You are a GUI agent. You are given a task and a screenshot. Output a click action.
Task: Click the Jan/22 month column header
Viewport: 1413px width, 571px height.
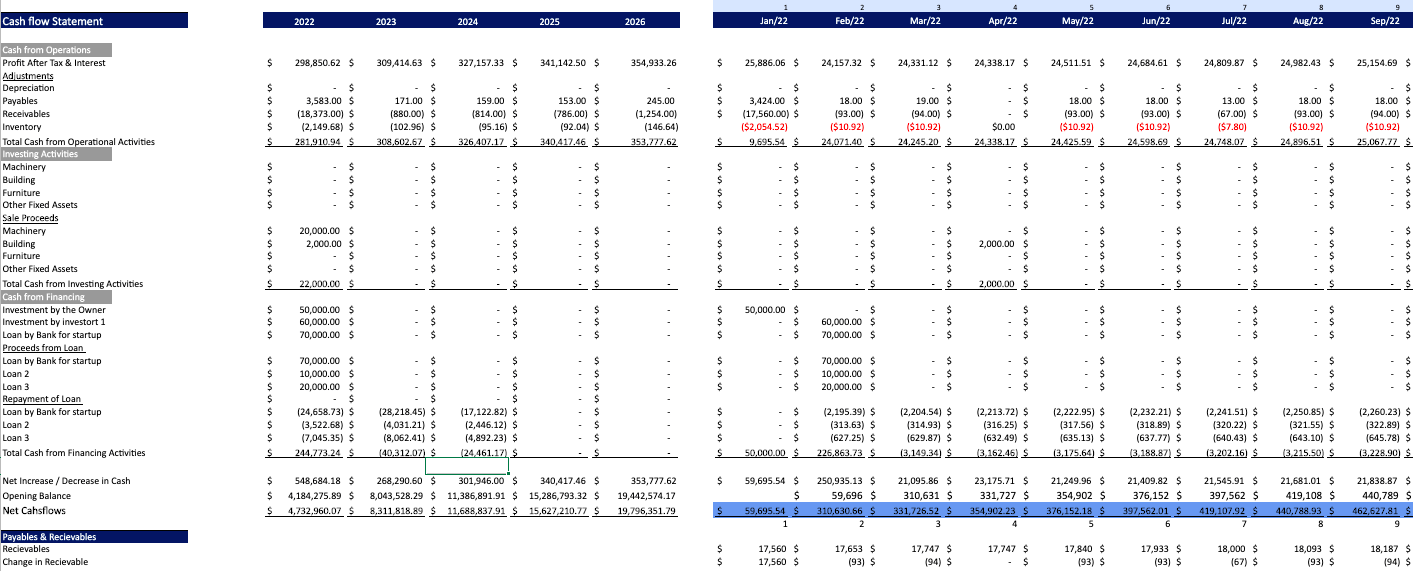(x=774, y=21)
